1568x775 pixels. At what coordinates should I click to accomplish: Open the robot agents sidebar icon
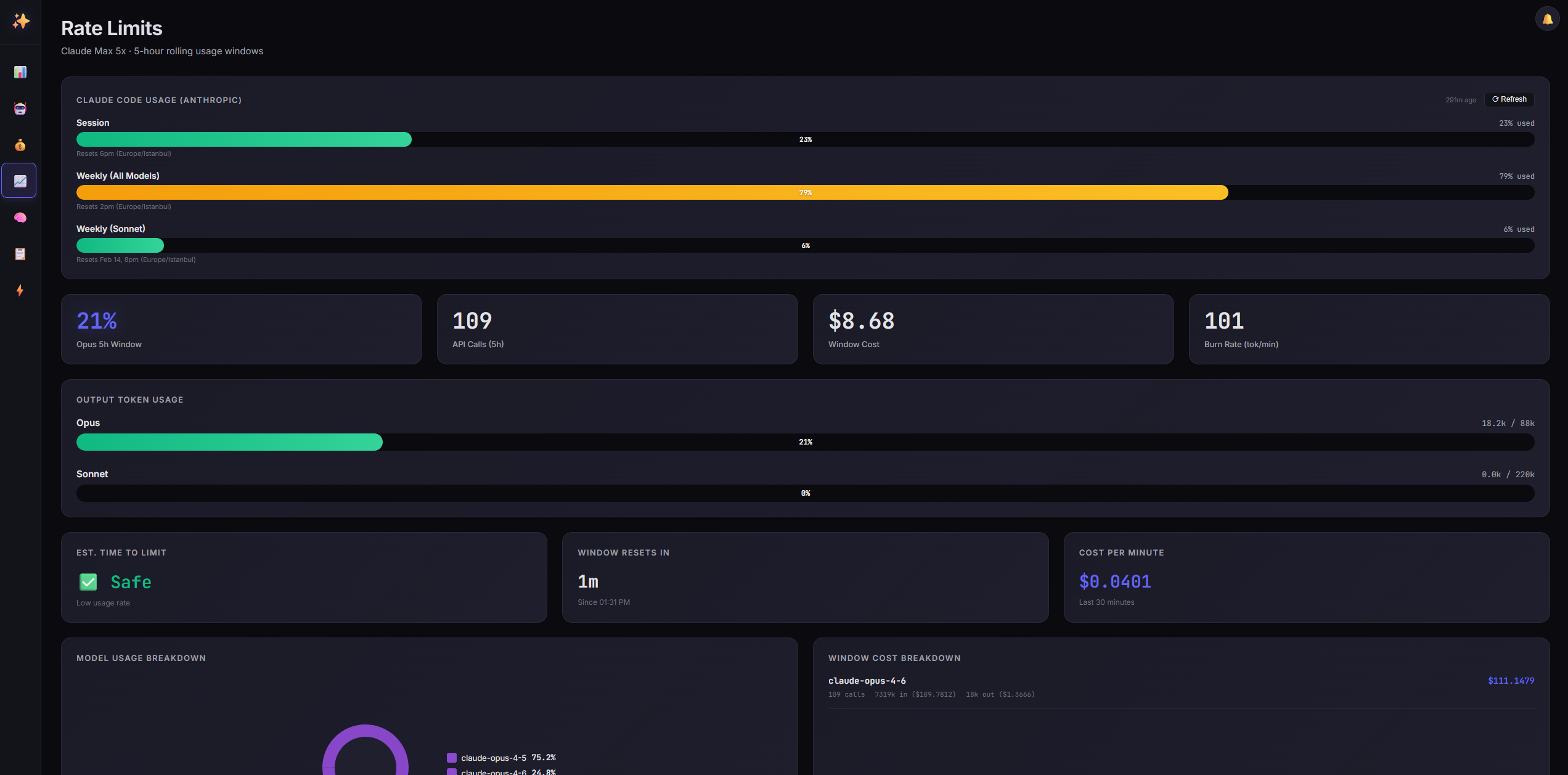20,109
